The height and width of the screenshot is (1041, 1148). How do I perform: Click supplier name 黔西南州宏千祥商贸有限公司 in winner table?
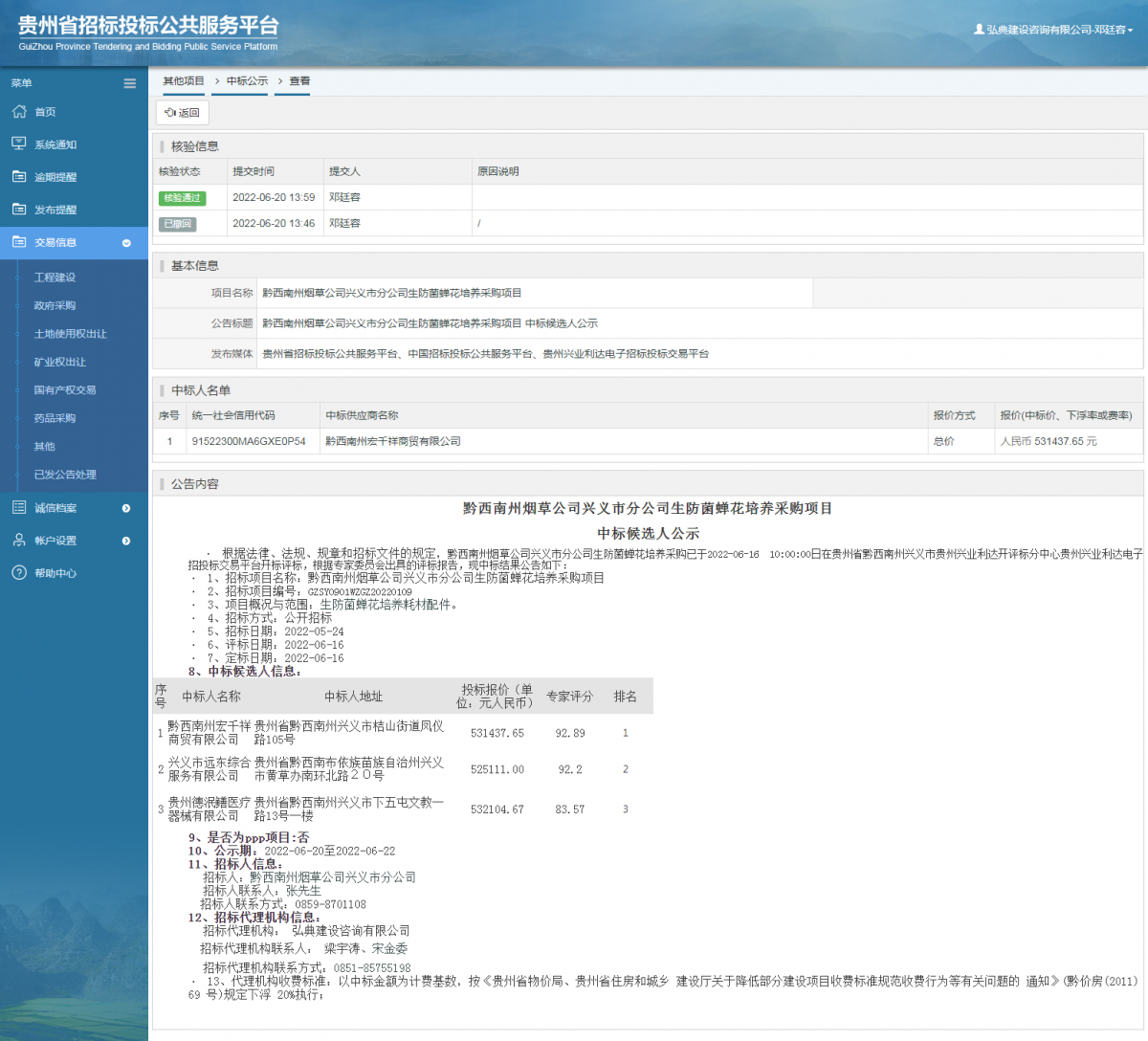click(393, 441)
